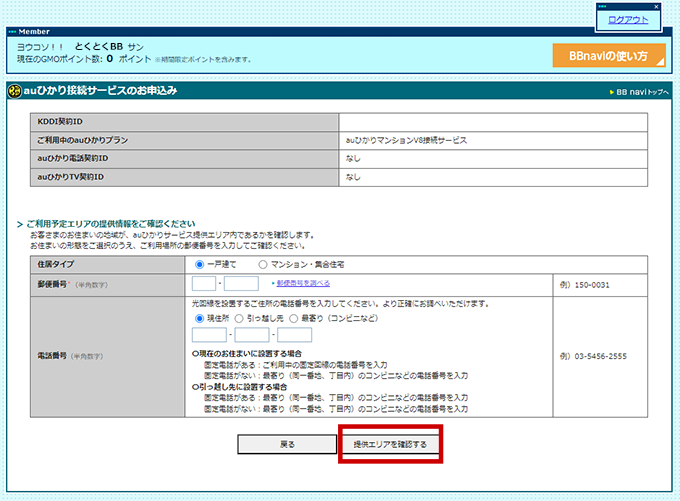This screenshot has height=501, width=680.
Task: Click 提供エリアを確認する button
Action: coord(390,444)
